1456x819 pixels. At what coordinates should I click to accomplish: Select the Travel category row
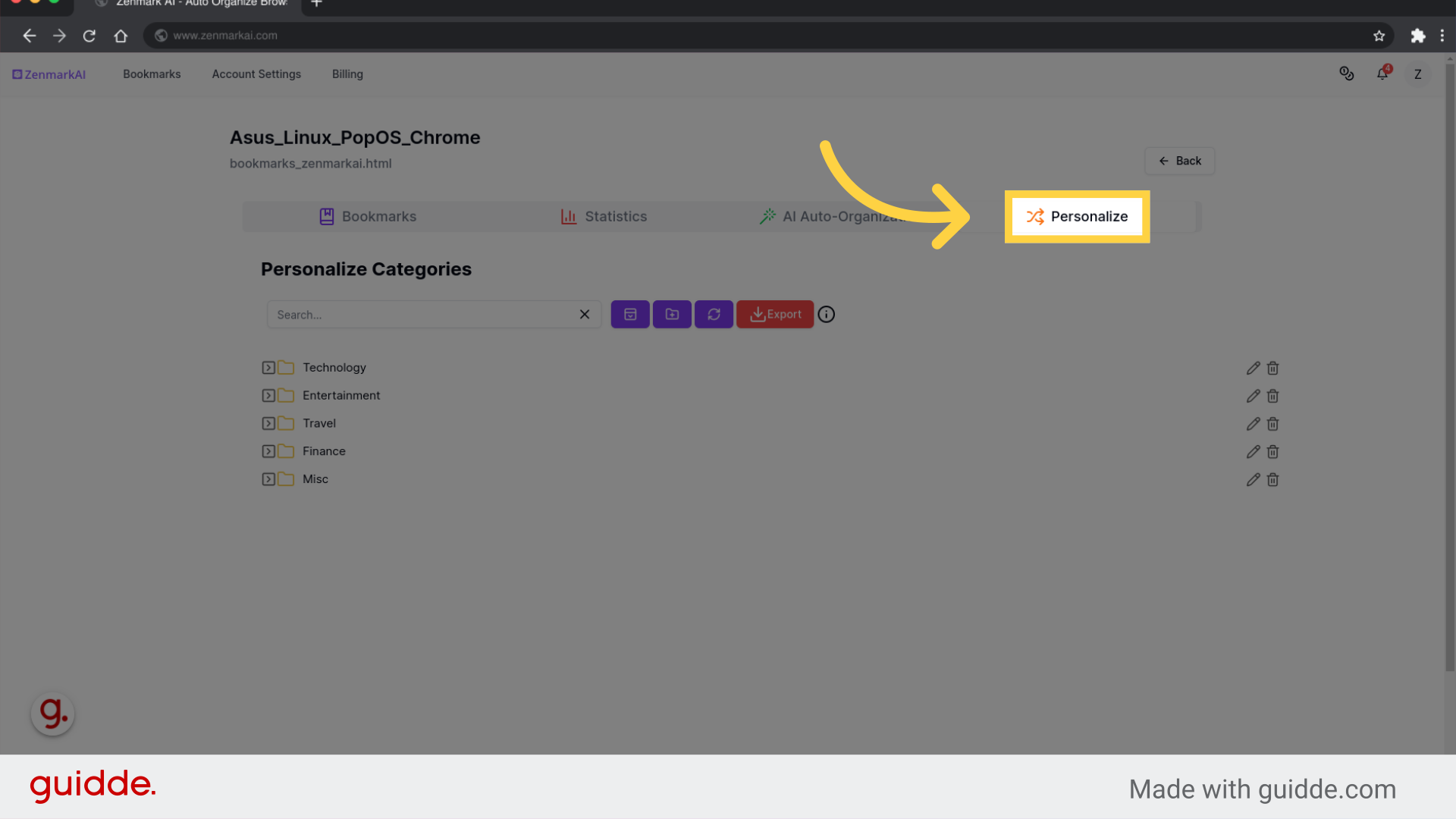click(x=770, y=423)
